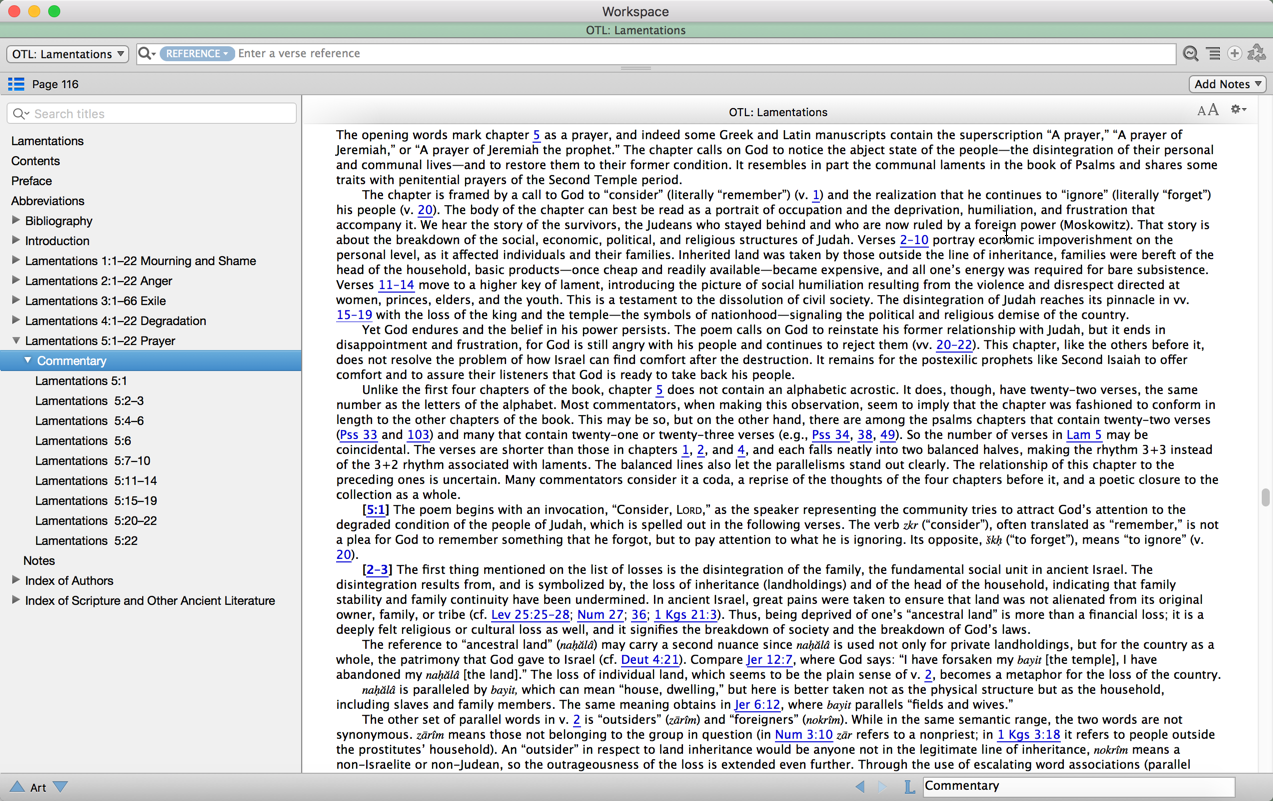
Task: Open the Lev 25:25–28 reference link
Action: tap(530, 615)
